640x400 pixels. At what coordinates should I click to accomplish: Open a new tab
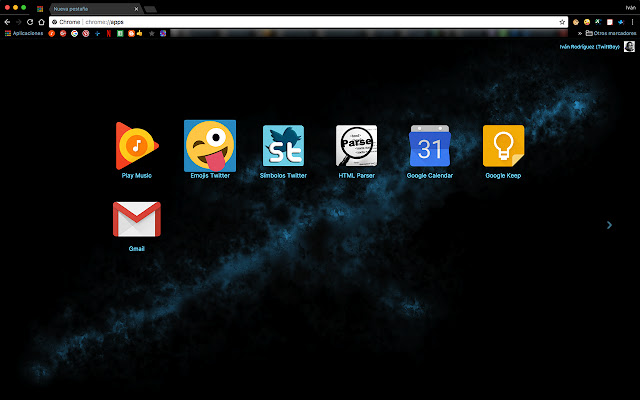pyautogui.click(x=150, y=9)
